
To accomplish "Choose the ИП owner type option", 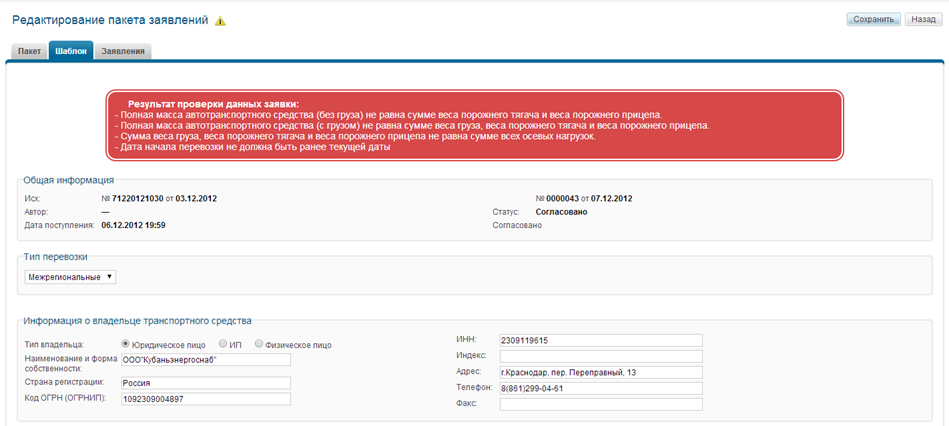I will (223, 344).
